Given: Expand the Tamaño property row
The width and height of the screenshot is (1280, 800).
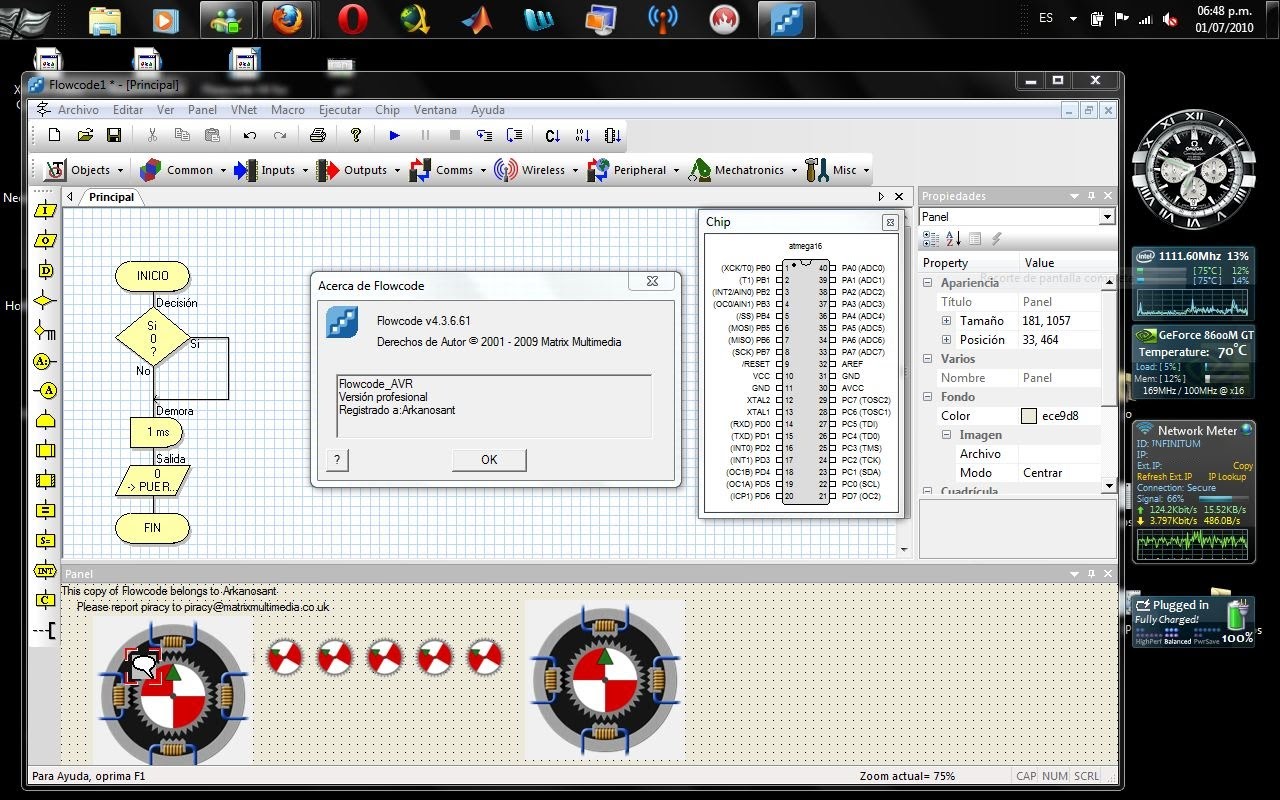Looking at the screenshot, I should pos(946,321).
